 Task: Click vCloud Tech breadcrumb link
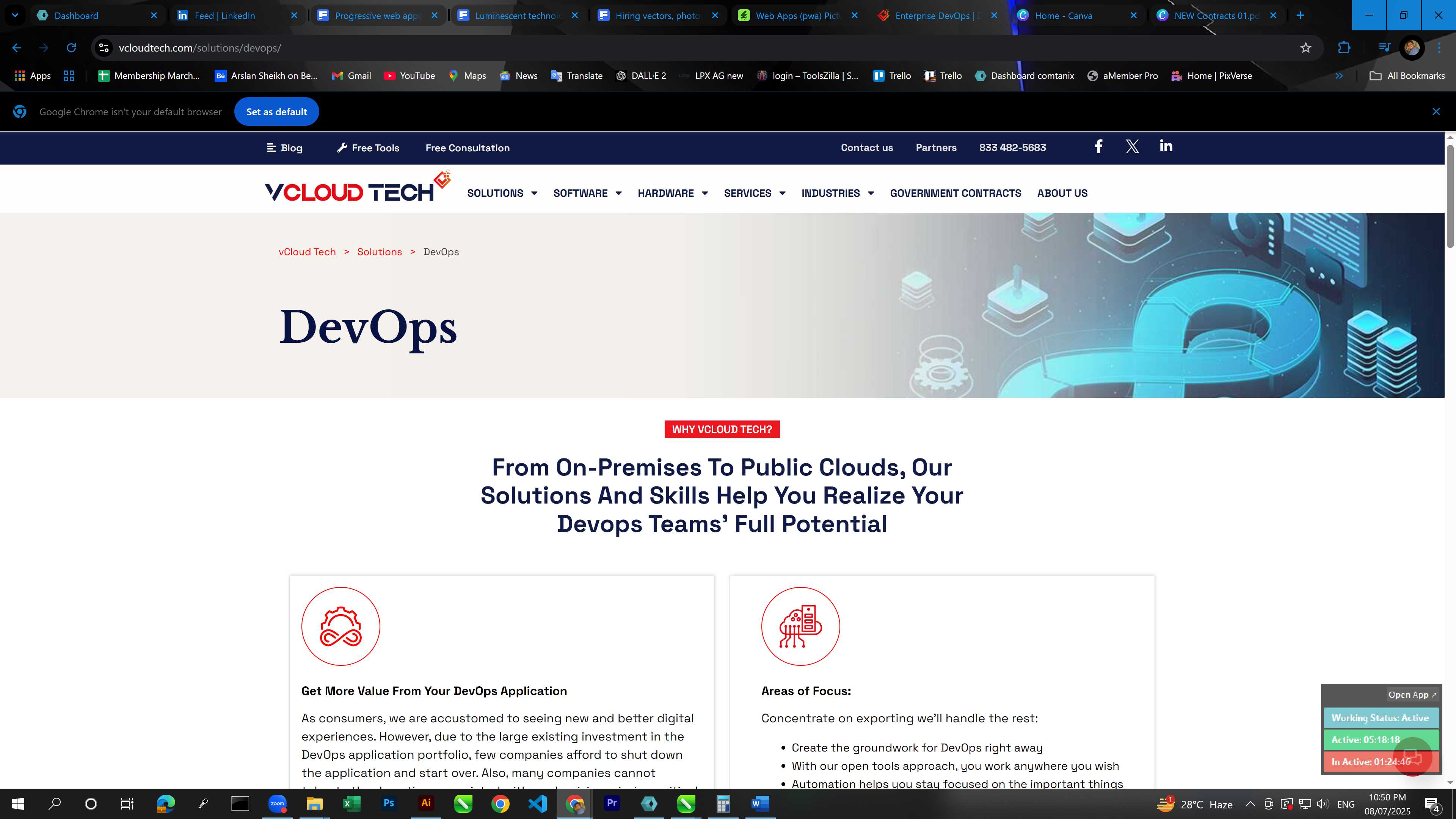307,252
